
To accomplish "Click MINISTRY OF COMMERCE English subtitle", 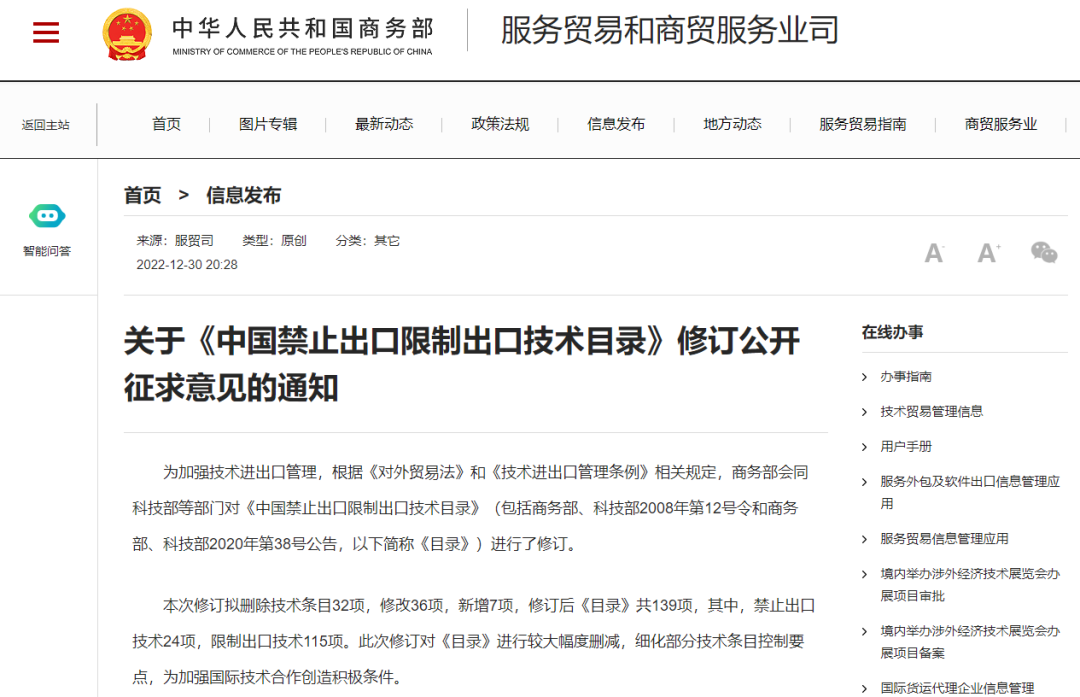I will [302, 52].
